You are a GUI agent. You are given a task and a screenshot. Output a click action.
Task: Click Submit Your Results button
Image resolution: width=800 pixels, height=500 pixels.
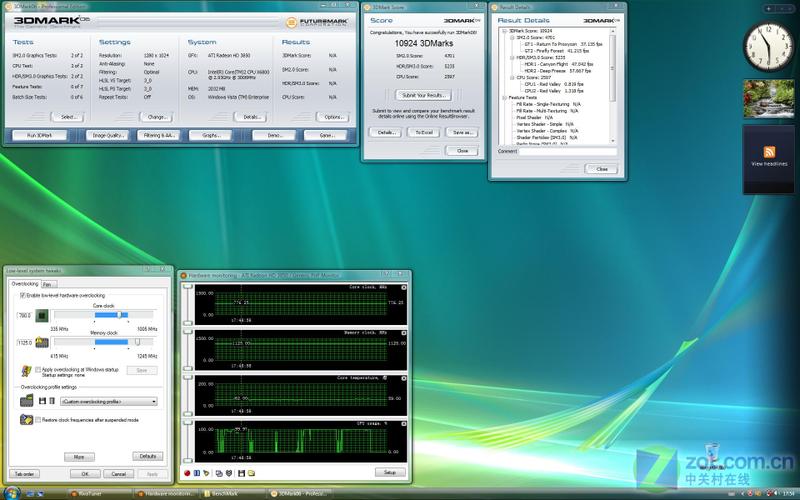click(x=423, y=95)
